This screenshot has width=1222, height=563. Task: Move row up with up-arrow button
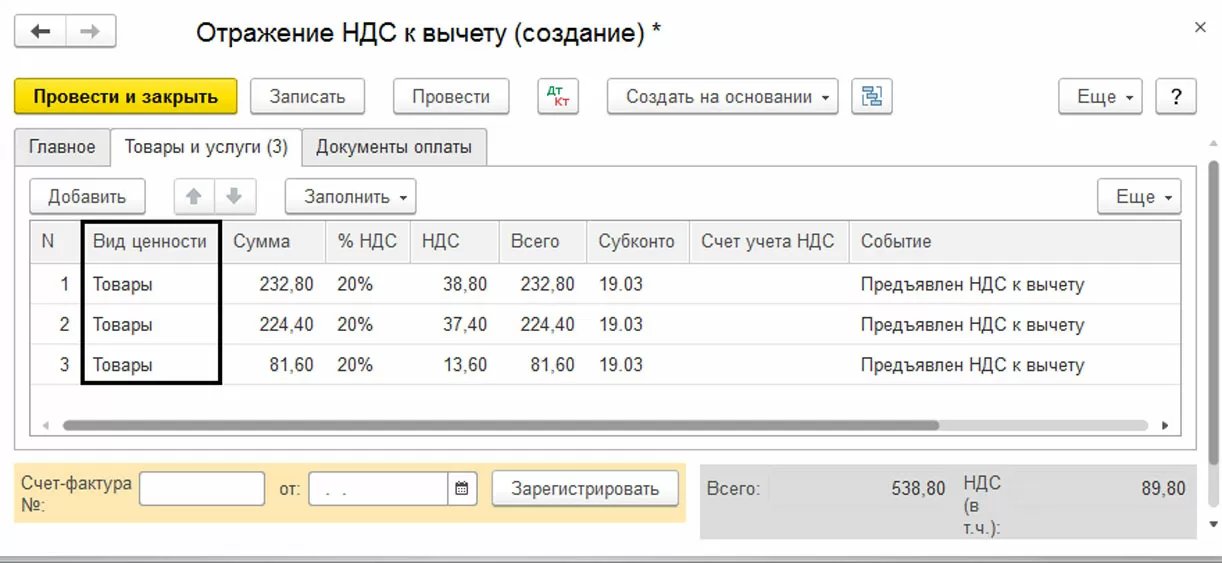click(194, 196)
